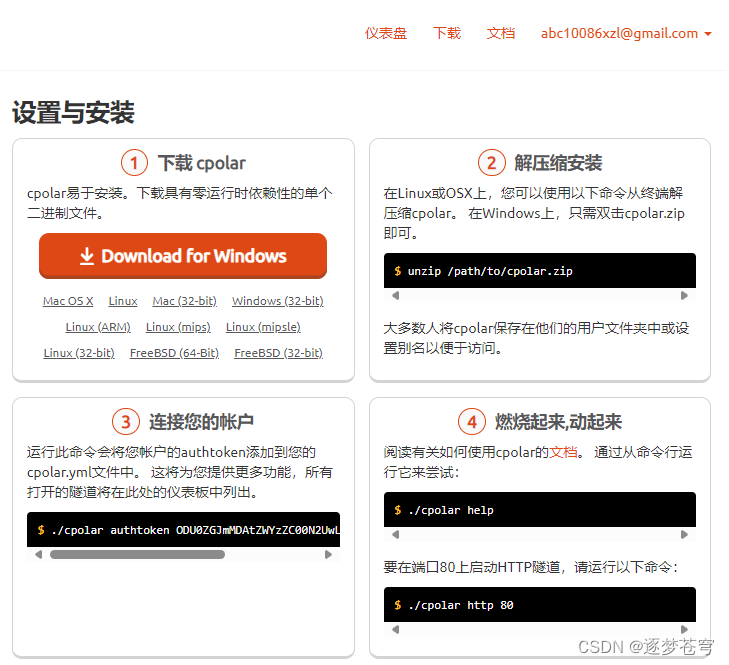
Task: Click right scroll arrow under cpolar help command
Action: [x=686, y=536]
